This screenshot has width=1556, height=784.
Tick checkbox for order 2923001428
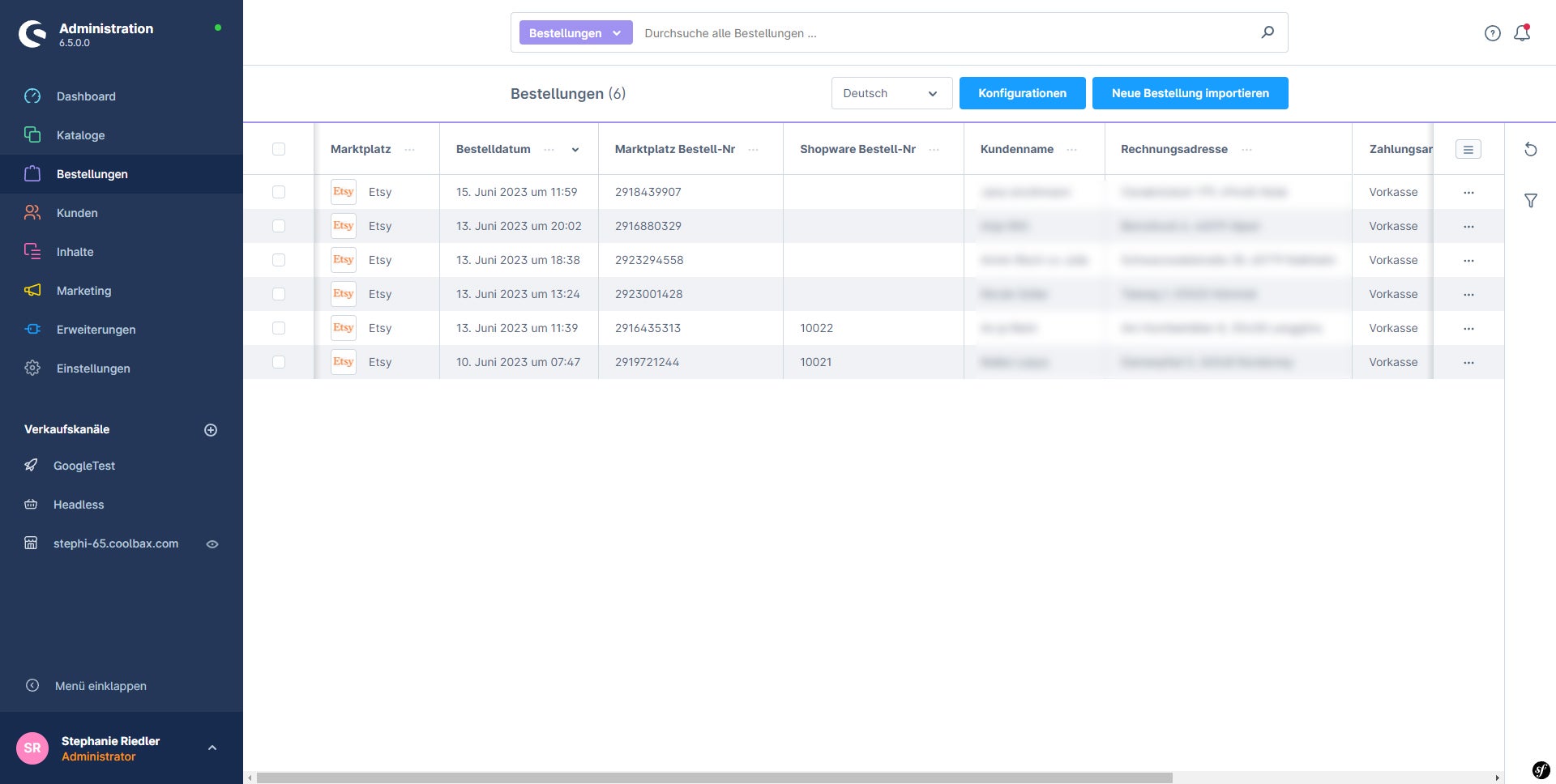(x=279, y=294)
